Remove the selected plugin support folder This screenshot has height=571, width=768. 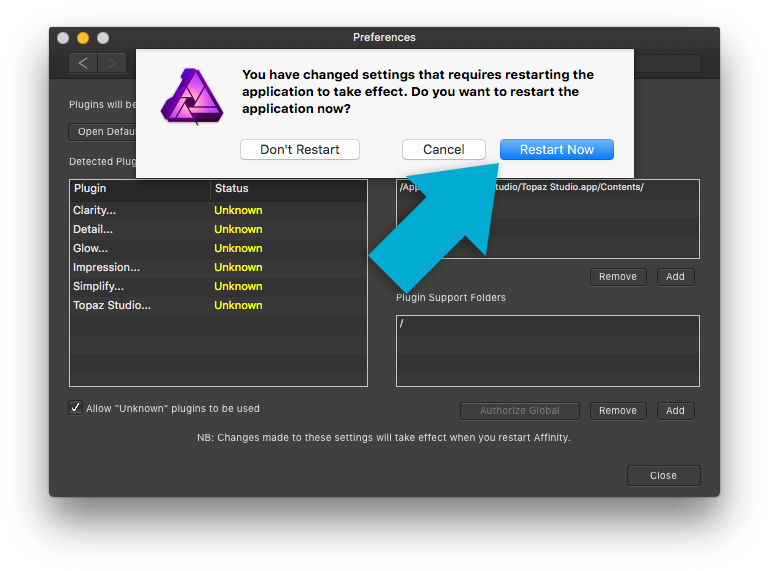[617, 410]
